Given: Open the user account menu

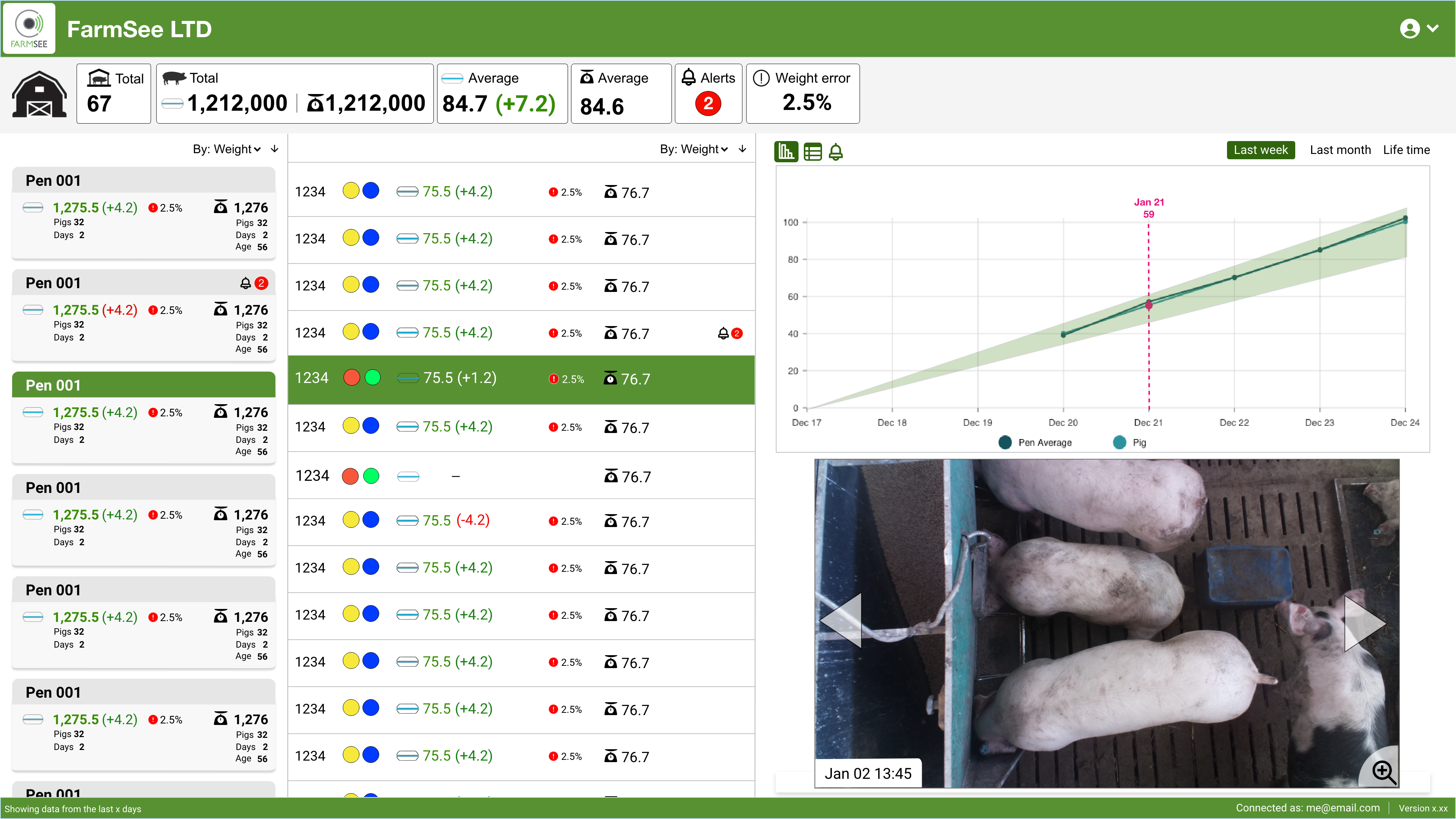Looking at the screenshot, I should pyautogui.click(x=1419, y=28).
